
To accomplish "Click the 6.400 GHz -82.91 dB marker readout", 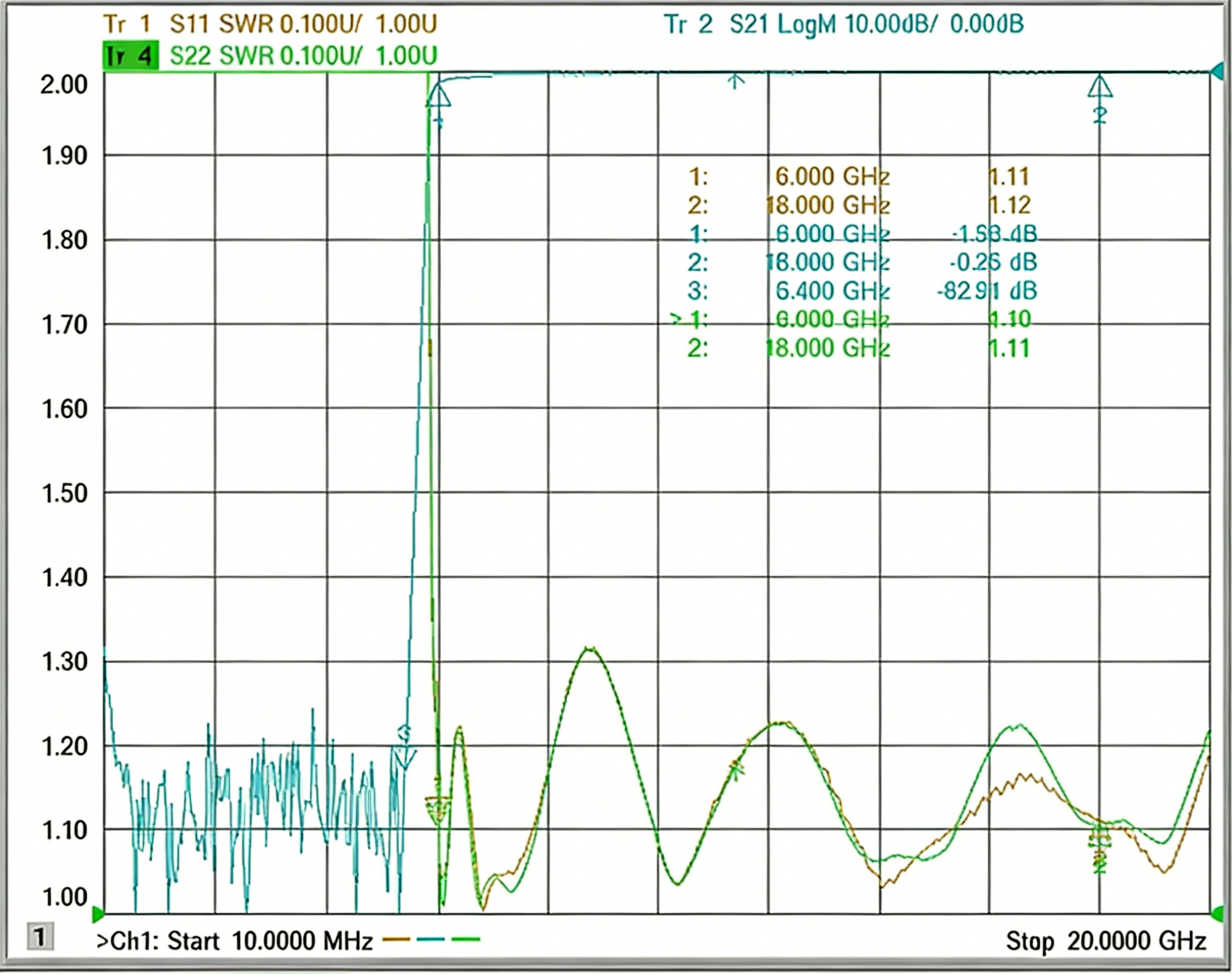I will point(862,290).
